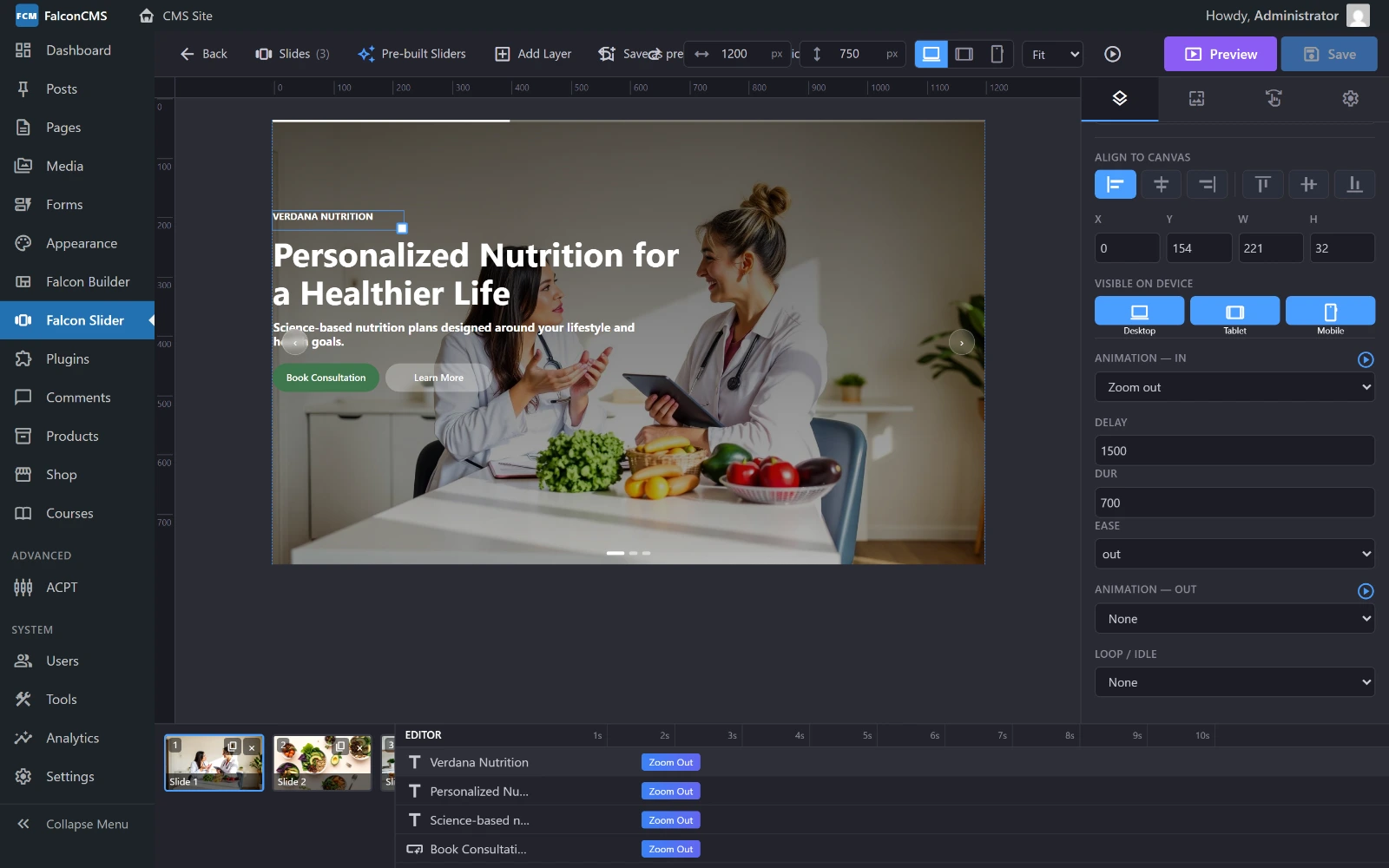Play the Animation Out preview
Viewport: 1389px width, 868px height.
(x=1366, y=591)
